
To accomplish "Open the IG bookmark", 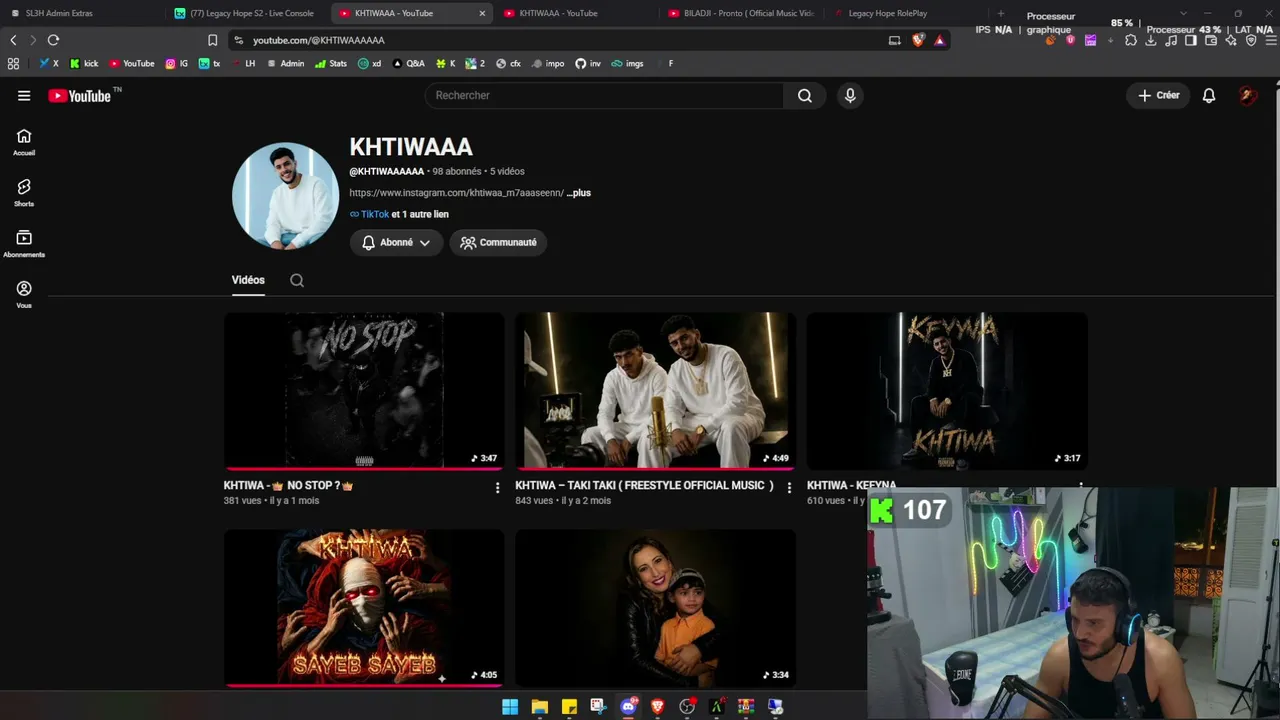I will 176,63.
